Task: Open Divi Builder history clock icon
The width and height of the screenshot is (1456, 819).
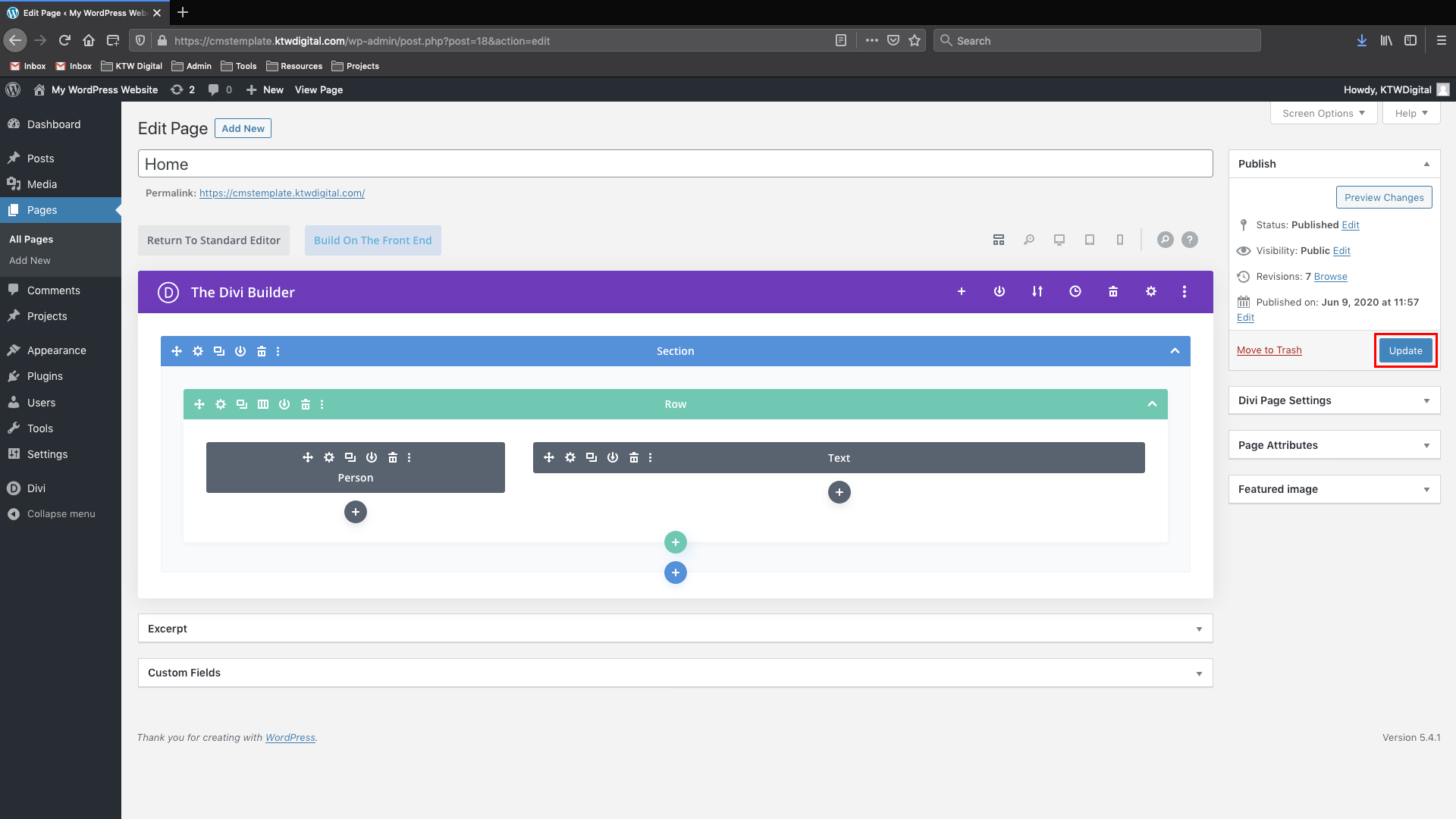Action: pyautogui.click(x=1075, y=292)
